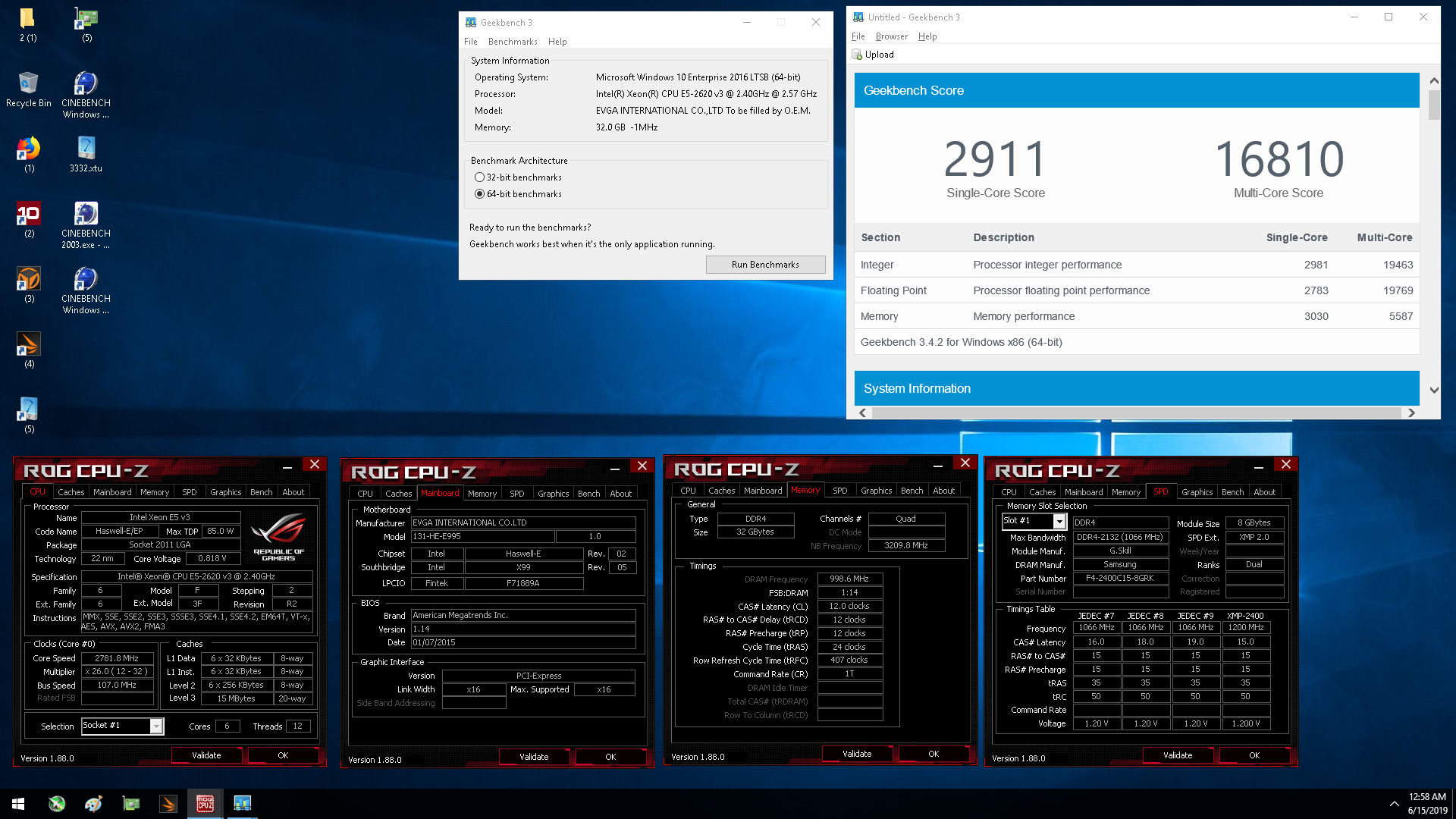This screenshot has height=819, width=1456.
Task: Open the Socket #1 selection dropdown
Action: 156,726
